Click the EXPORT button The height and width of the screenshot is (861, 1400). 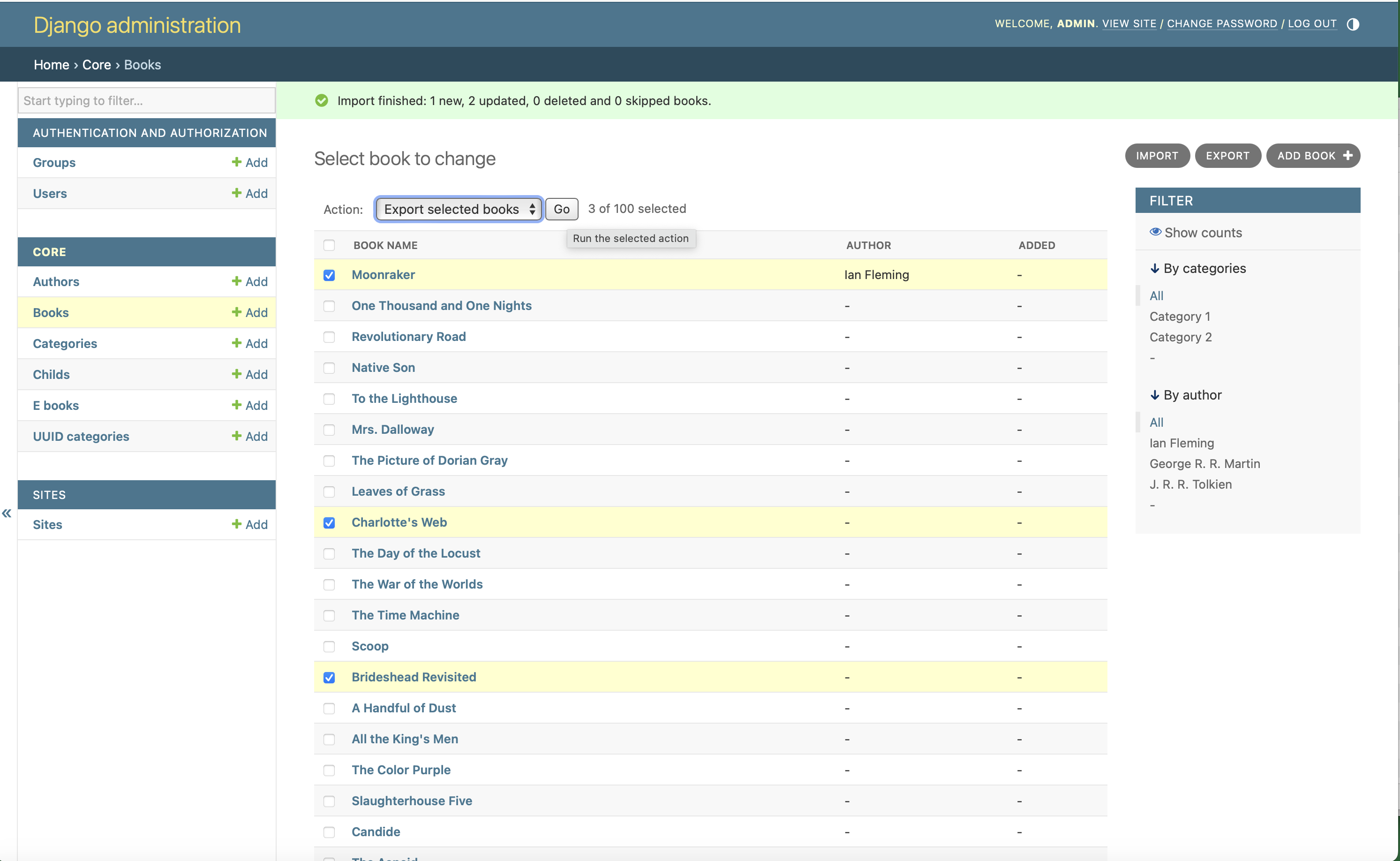click(x=1227, y=156)
